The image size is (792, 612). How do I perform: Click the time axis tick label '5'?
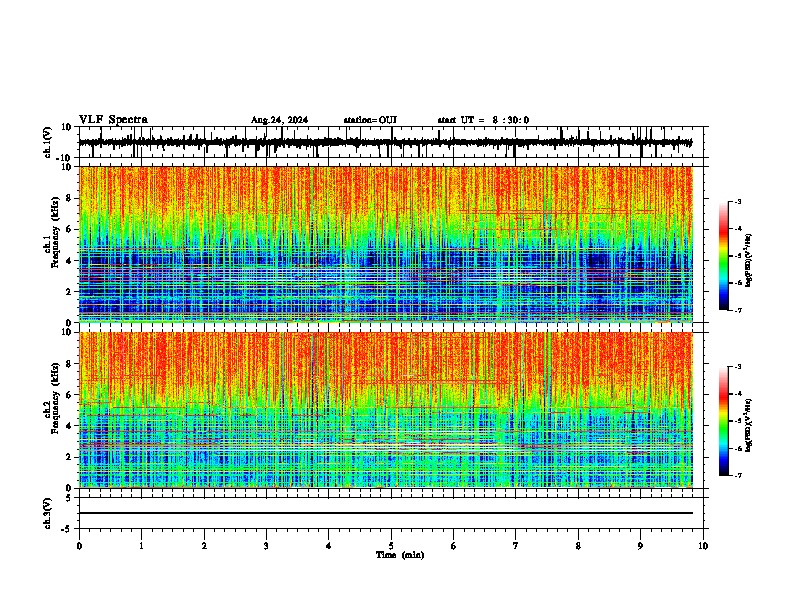pos(391,546)
